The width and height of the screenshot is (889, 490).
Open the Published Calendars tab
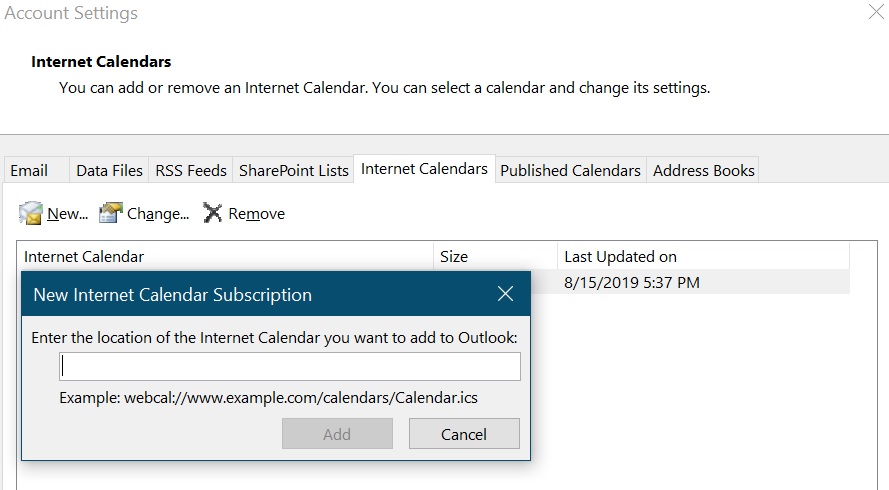click(x=570, y=170)
